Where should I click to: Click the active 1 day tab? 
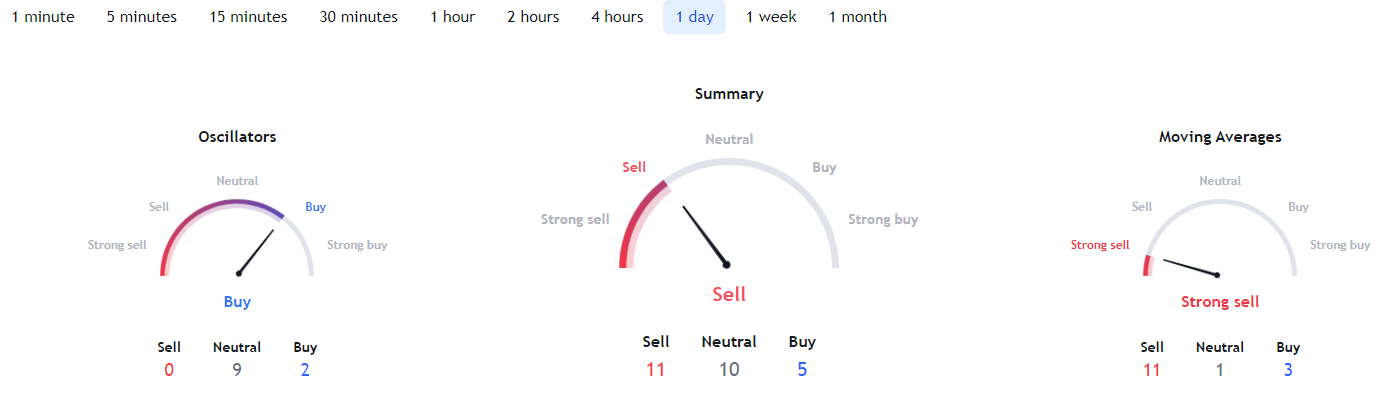pos(694,17)
